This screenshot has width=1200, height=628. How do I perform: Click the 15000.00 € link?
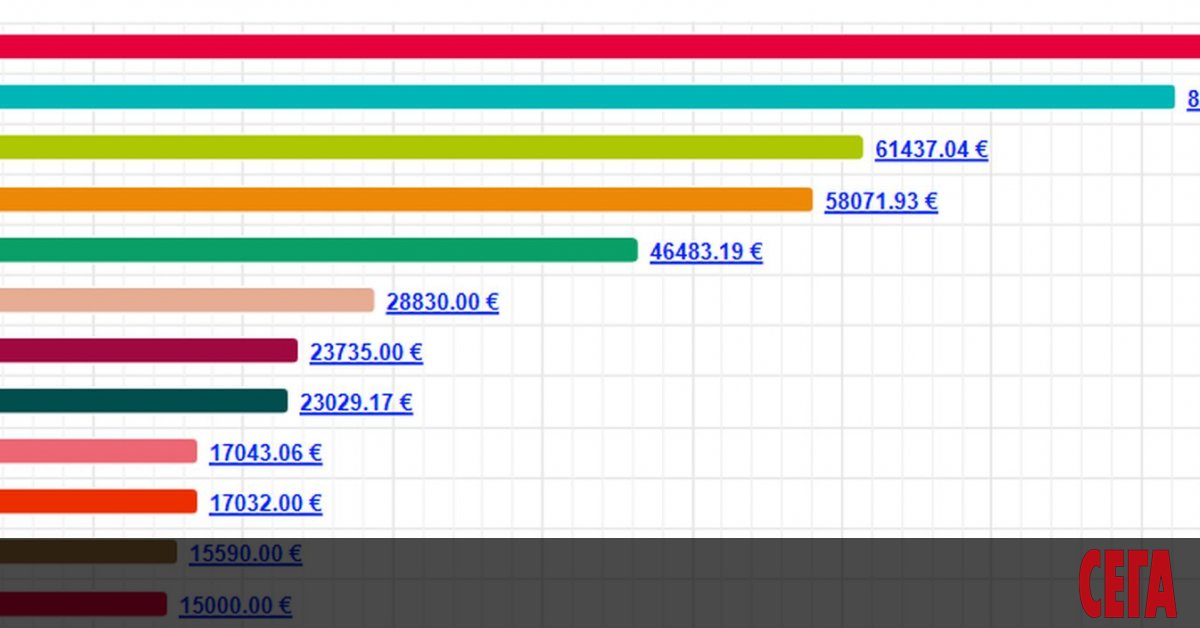pos(235,605)
